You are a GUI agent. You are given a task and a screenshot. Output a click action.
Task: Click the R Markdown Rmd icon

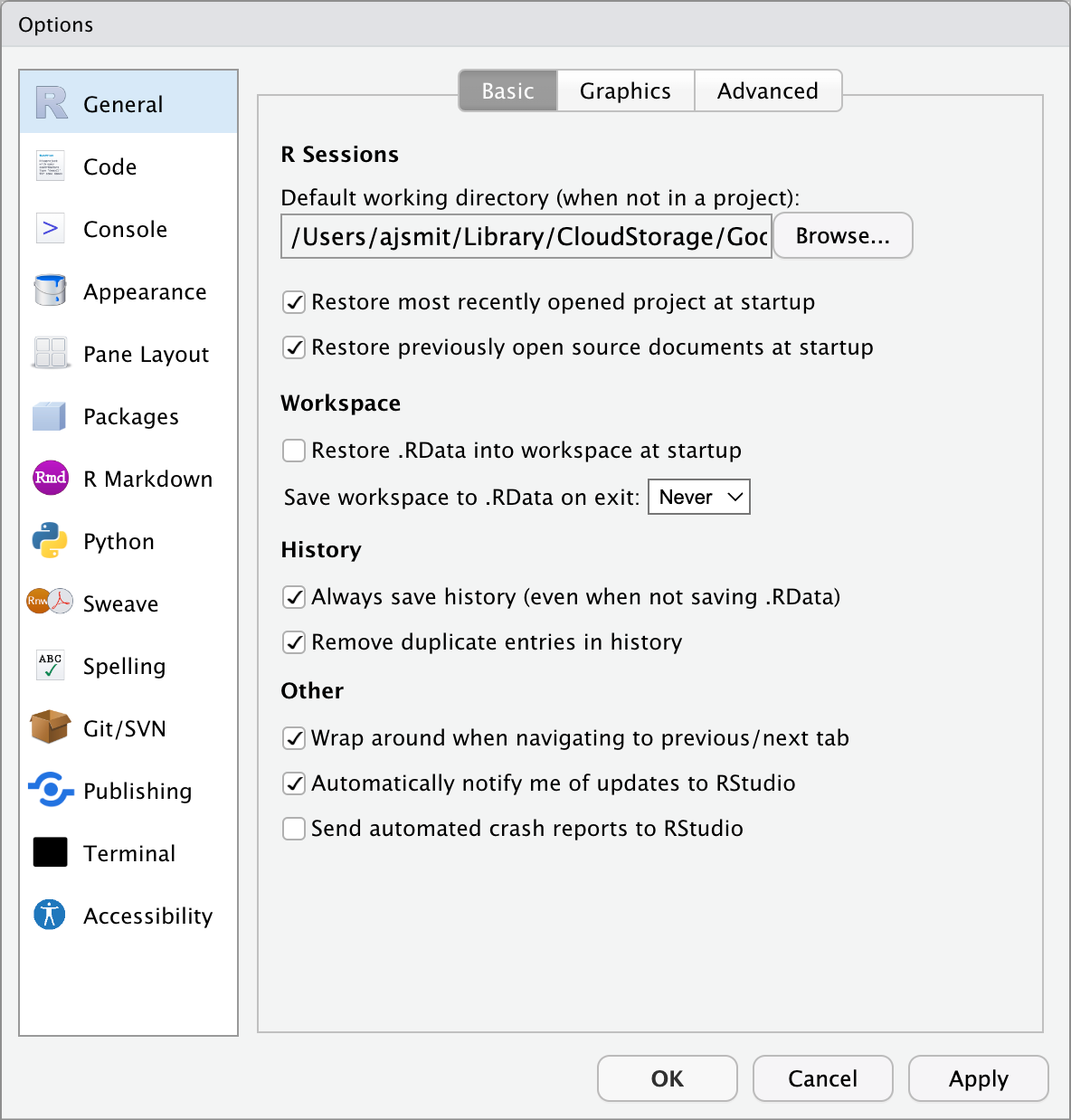click(x=51, y=478)
